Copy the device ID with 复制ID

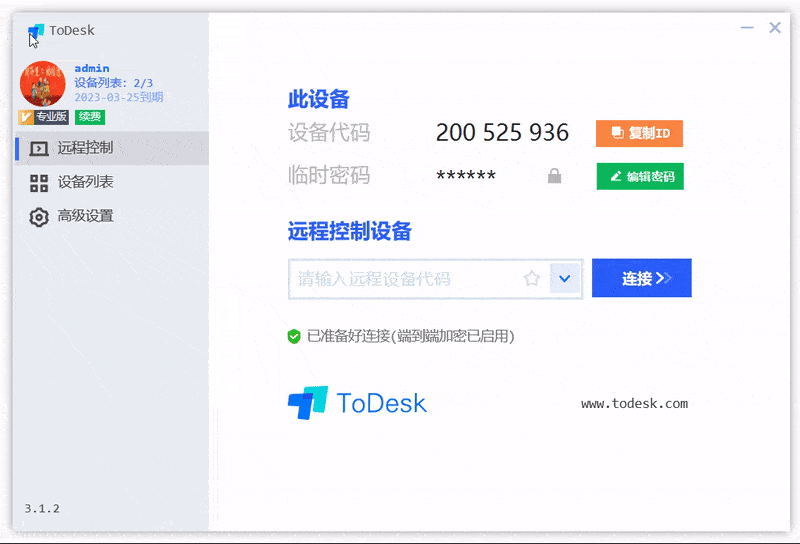[x=639, y=133]
